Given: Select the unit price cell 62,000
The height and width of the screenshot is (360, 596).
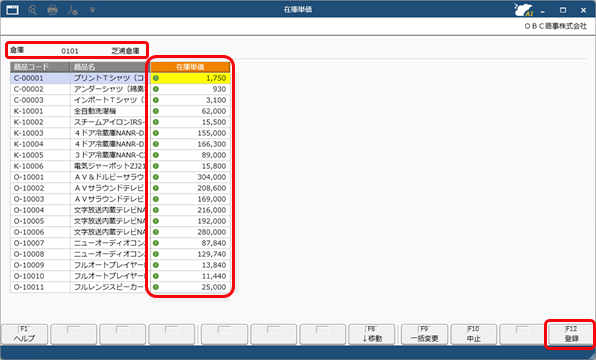Looking at the screenshot, I should [x=190, y=111].
